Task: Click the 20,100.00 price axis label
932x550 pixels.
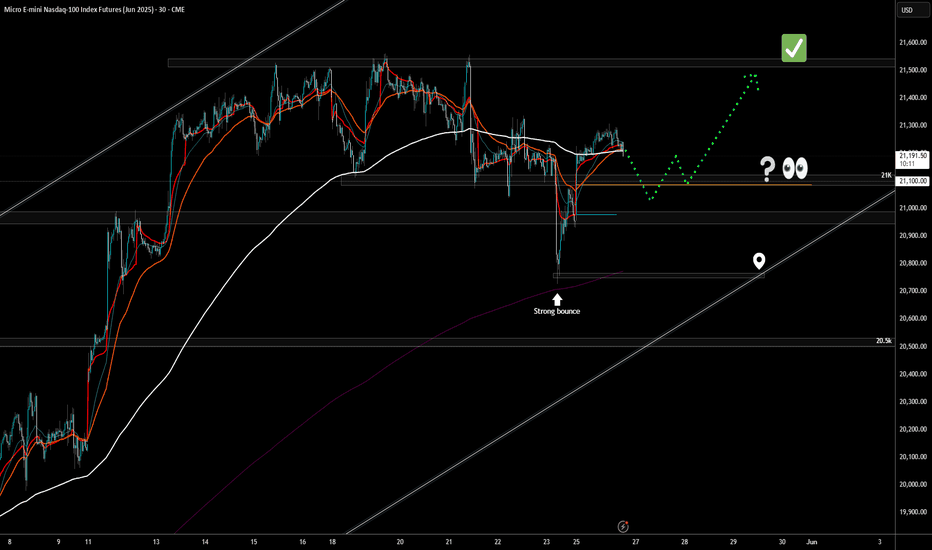Action: coord(913,457)
